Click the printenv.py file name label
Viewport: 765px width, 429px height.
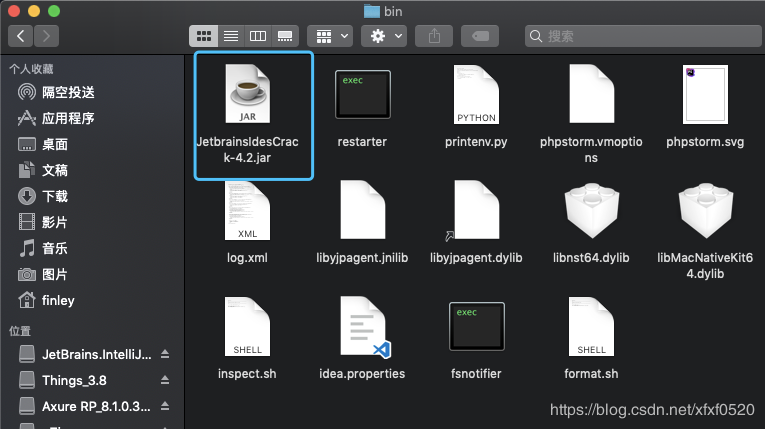point(476,142)
